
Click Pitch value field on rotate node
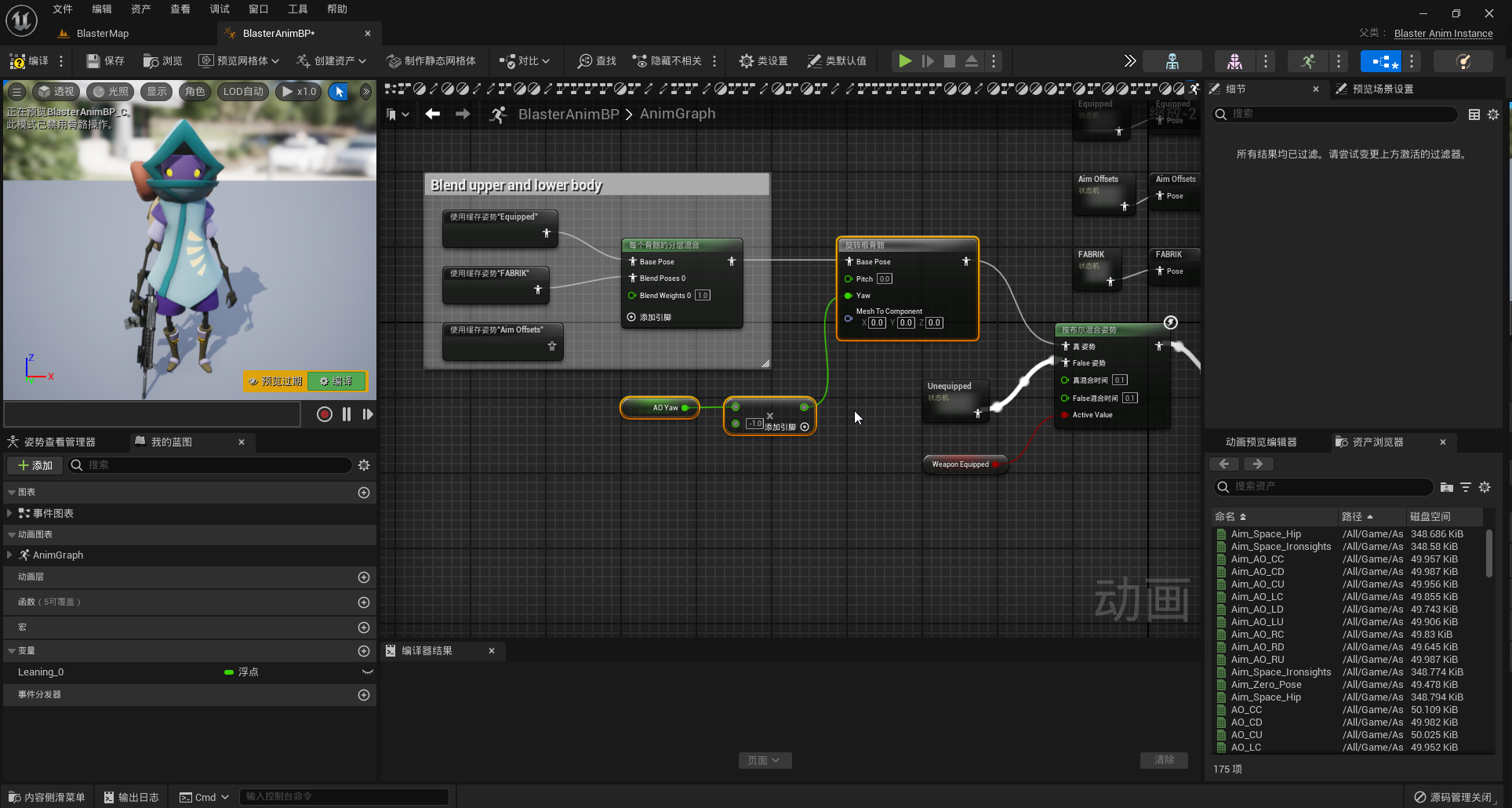coord(885,278)
